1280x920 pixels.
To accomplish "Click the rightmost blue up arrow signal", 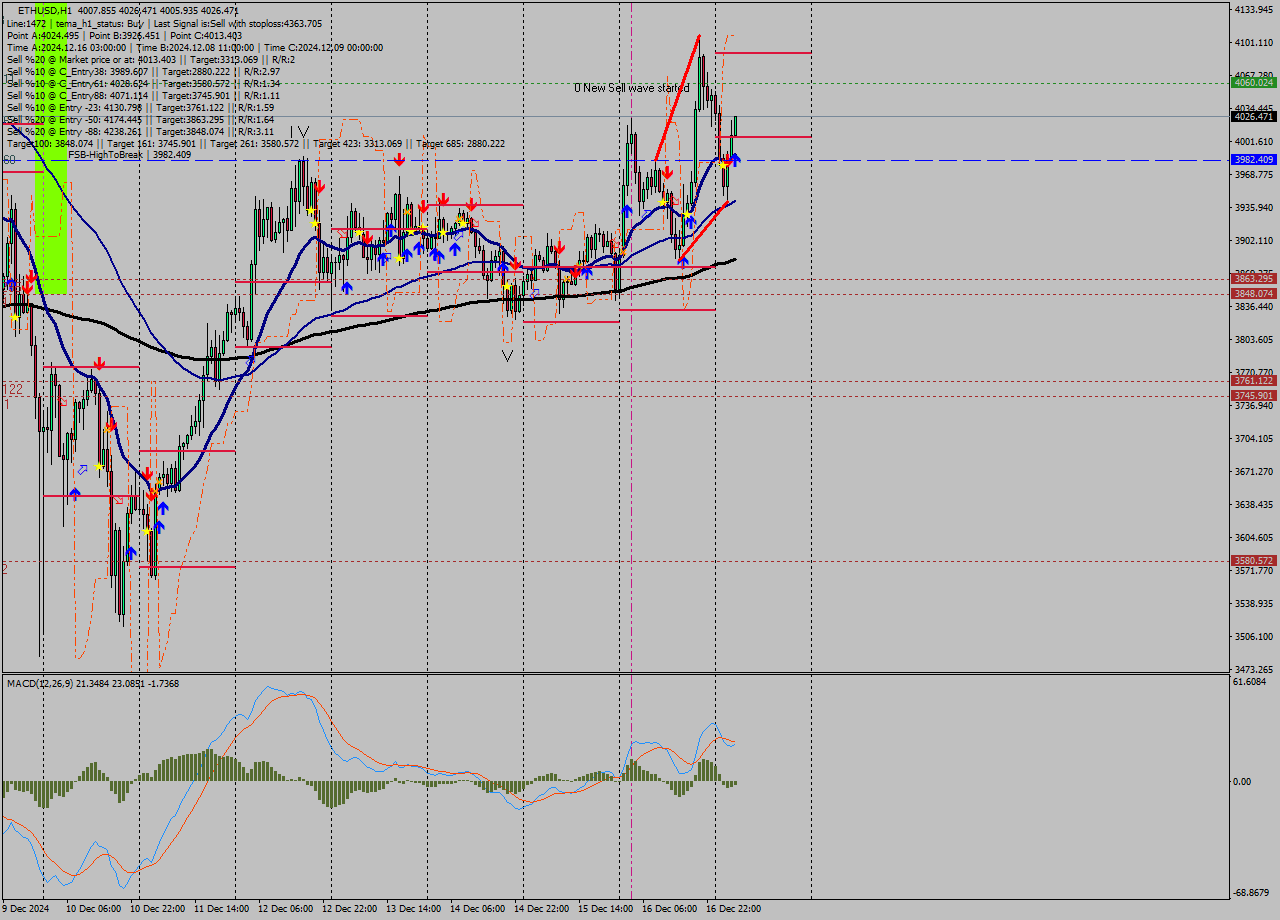I will [735, 158].
